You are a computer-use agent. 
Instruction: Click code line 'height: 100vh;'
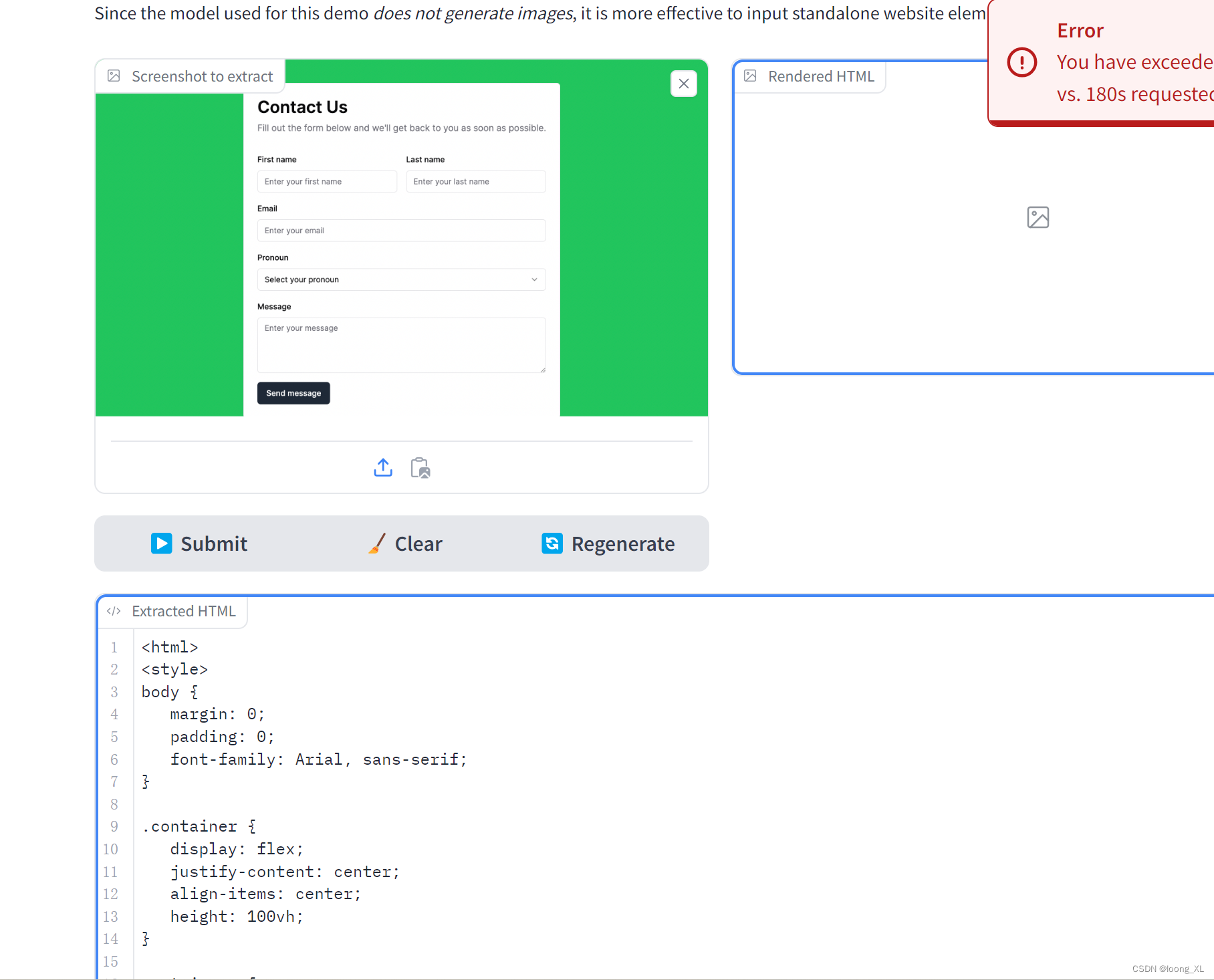pos(237,916)
